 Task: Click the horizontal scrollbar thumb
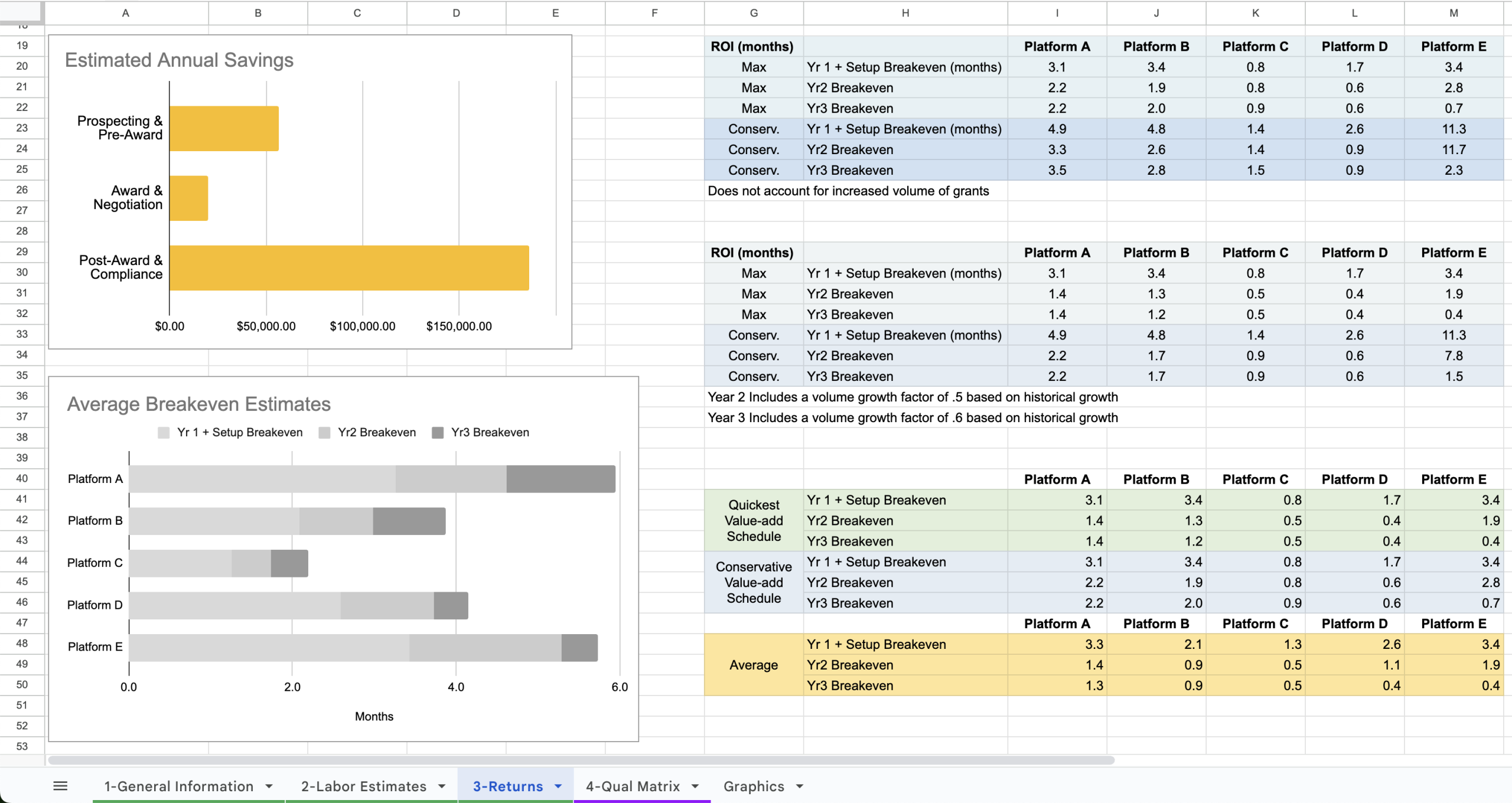(x=581, y=760)
